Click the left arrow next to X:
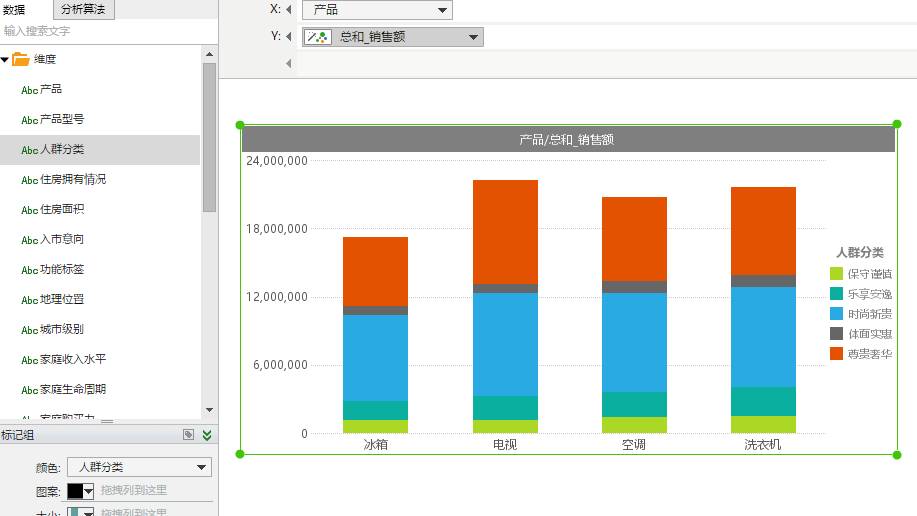Image resolution: width=917 pixels, height=516 pixels. pos(289,10)
